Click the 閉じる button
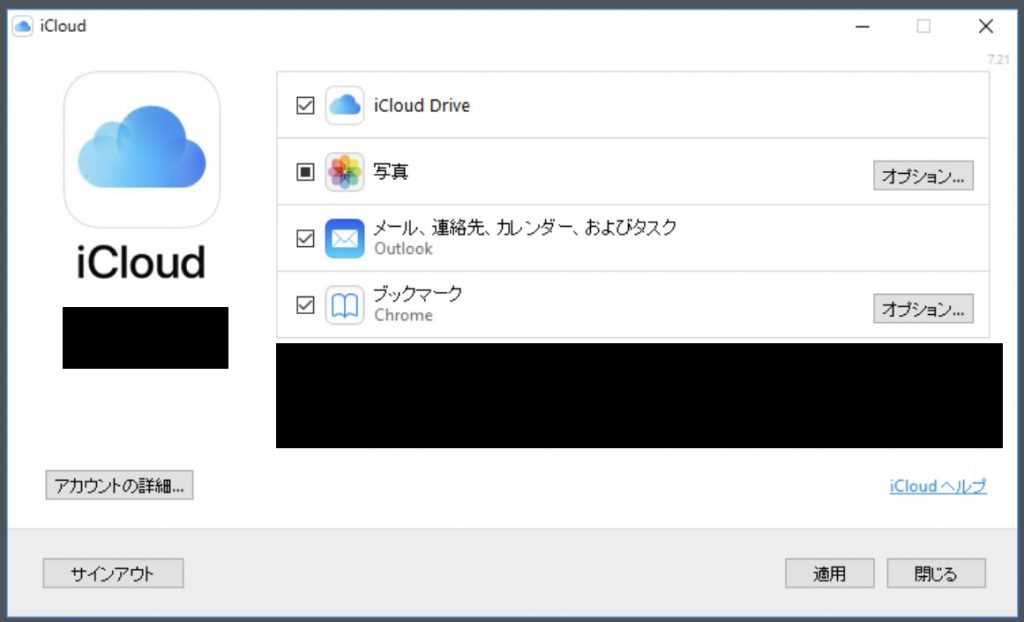This screenshot has height=622, width=1024. [x=936, y=574]
